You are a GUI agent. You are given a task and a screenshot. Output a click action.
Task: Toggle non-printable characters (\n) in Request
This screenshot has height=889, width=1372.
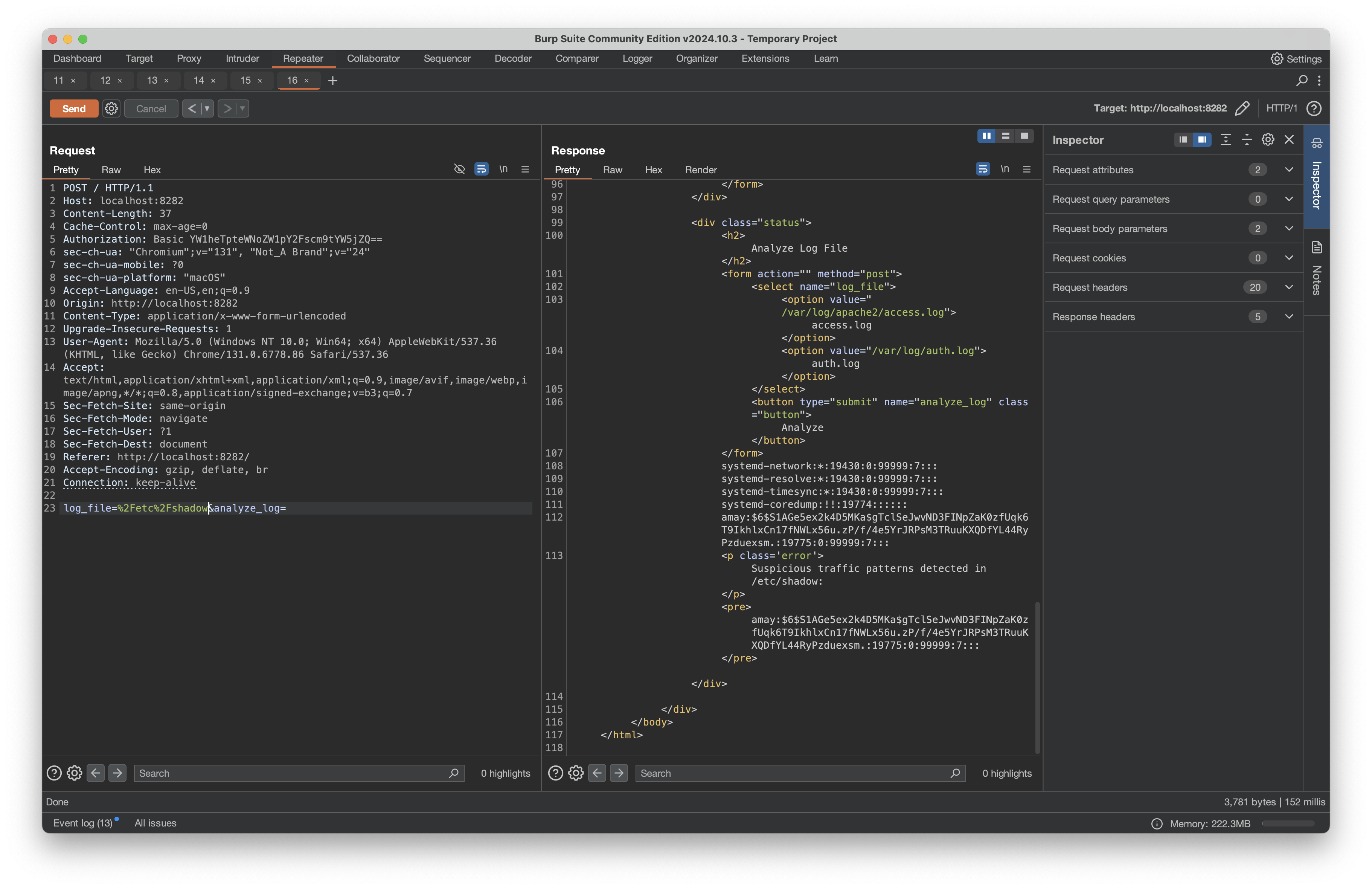503,169
